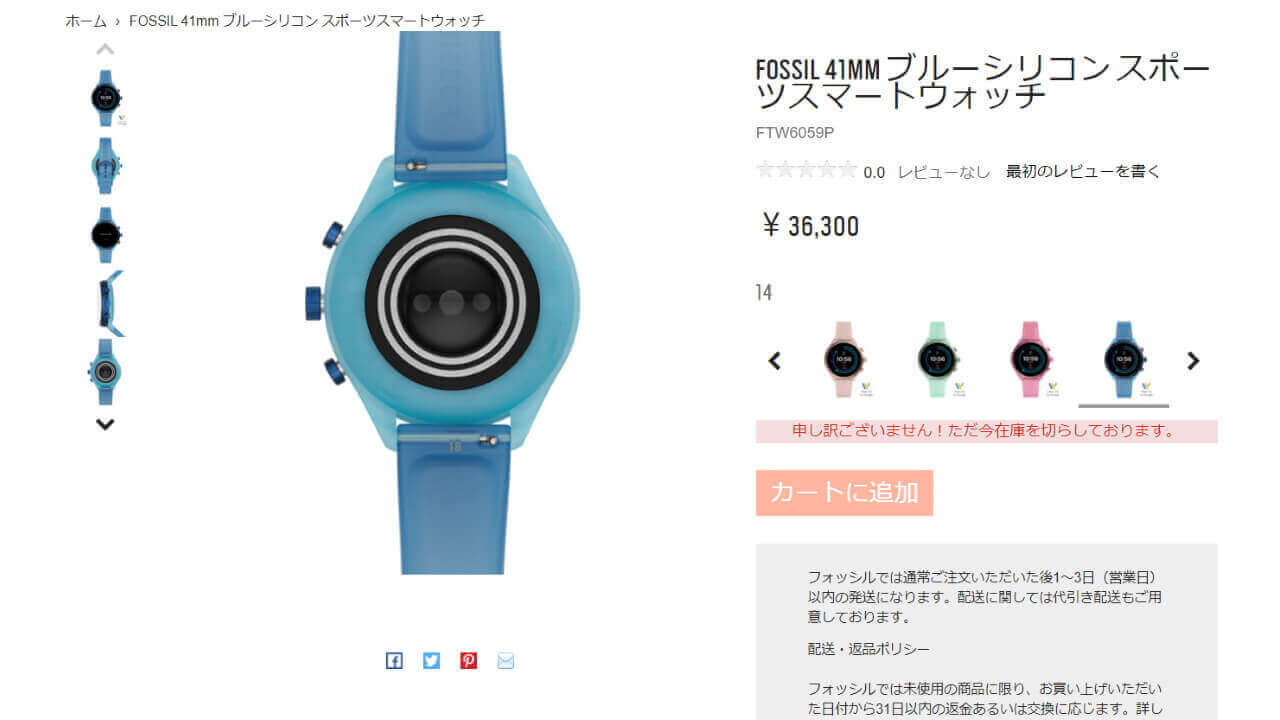Show earlier thumbnails with up chevron
The height and width of the screenshot is (720, 1280).
[x=105, y=49]
